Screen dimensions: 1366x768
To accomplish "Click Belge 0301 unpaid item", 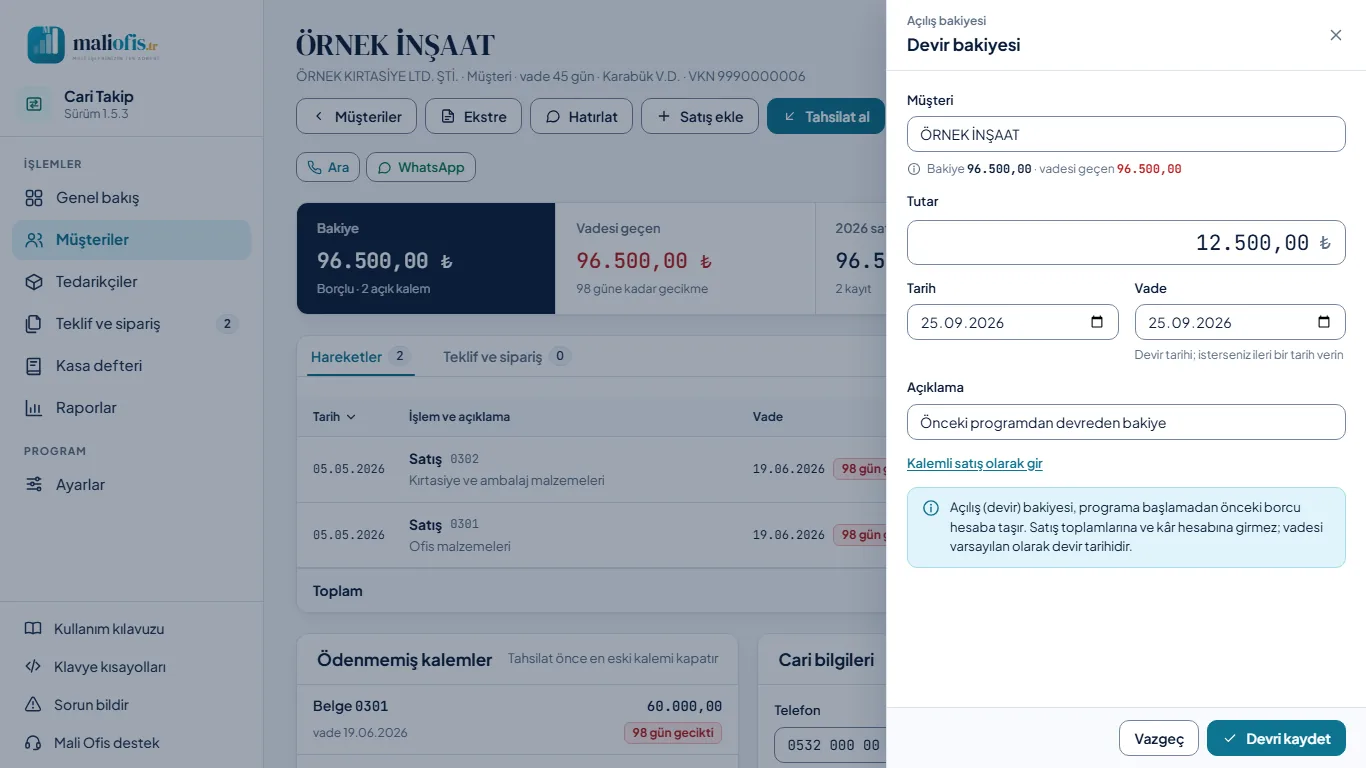I will tap(517, 719).
